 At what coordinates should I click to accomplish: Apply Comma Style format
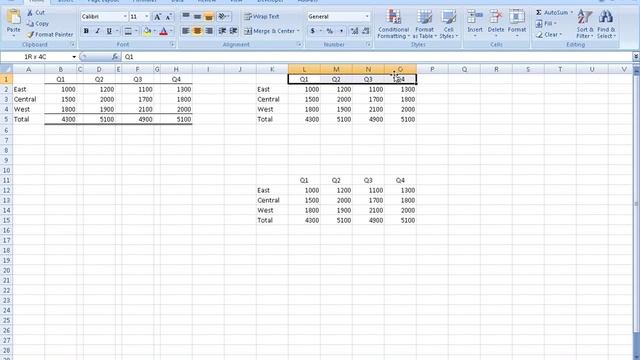click(341, 31)
